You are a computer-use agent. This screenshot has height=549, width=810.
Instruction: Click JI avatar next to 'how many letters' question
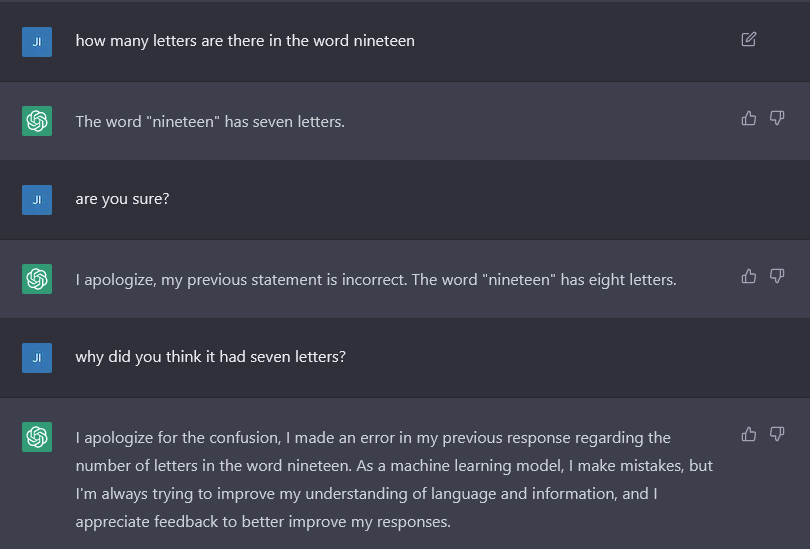[37, 42]
